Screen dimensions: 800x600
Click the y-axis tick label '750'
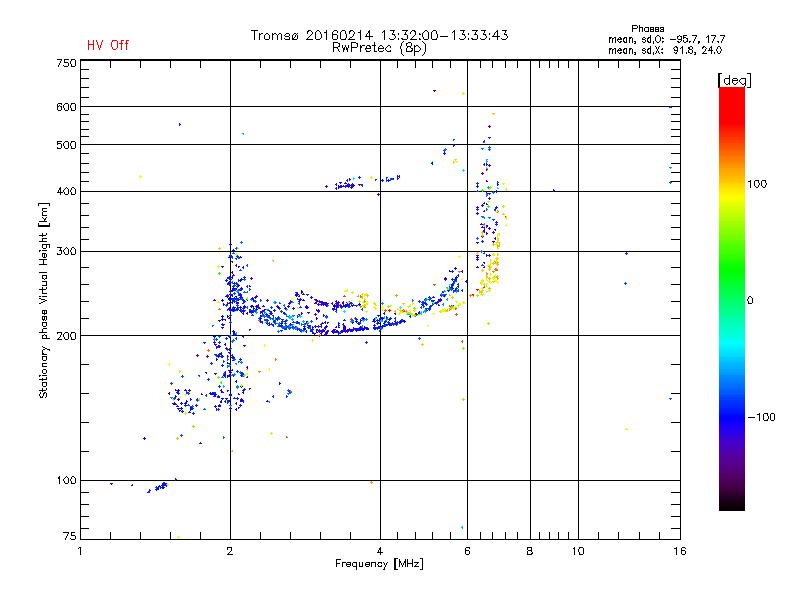pos(66,63)
